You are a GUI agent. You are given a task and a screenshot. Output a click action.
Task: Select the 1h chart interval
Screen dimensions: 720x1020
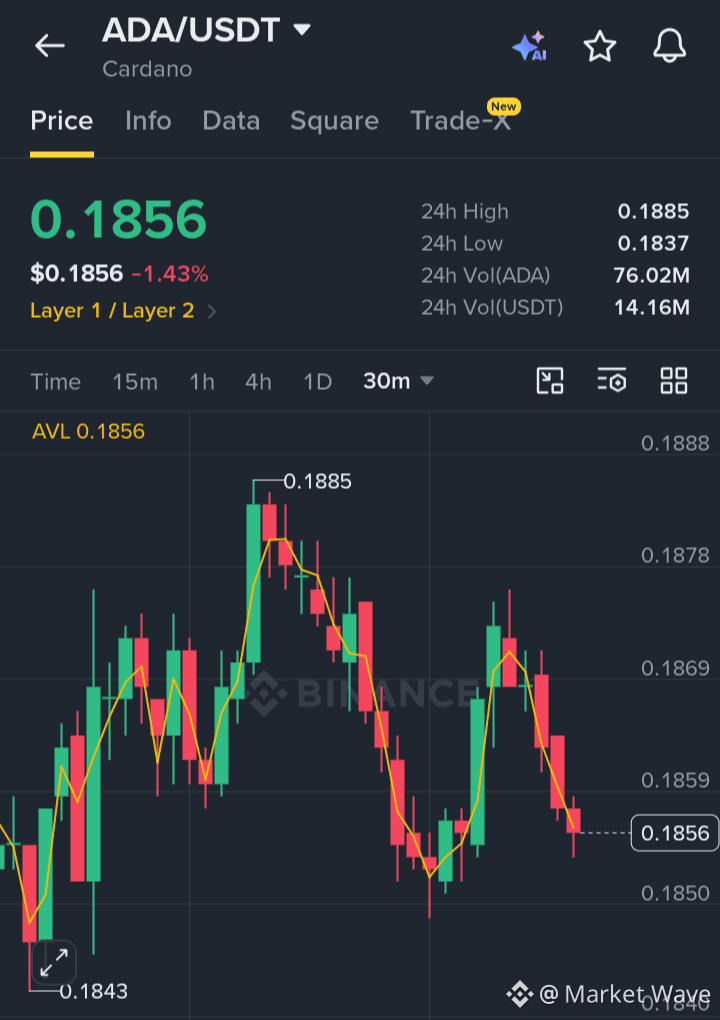pyautogui.click(x=202, y=381)
